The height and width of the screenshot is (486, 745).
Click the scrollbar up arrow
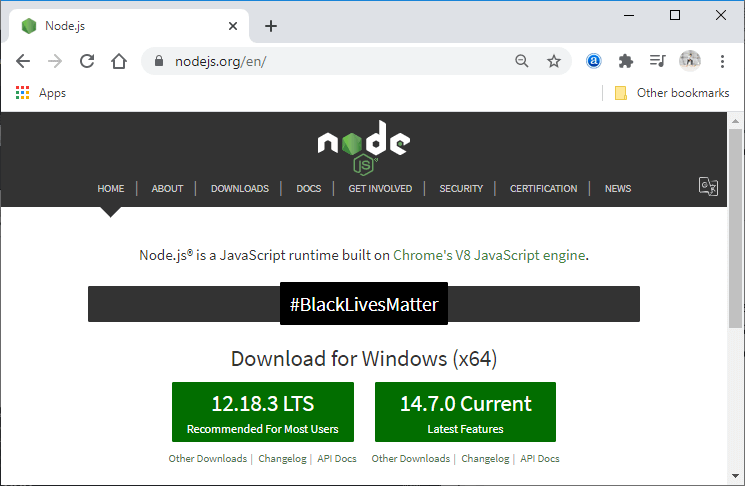coord(735,121)
